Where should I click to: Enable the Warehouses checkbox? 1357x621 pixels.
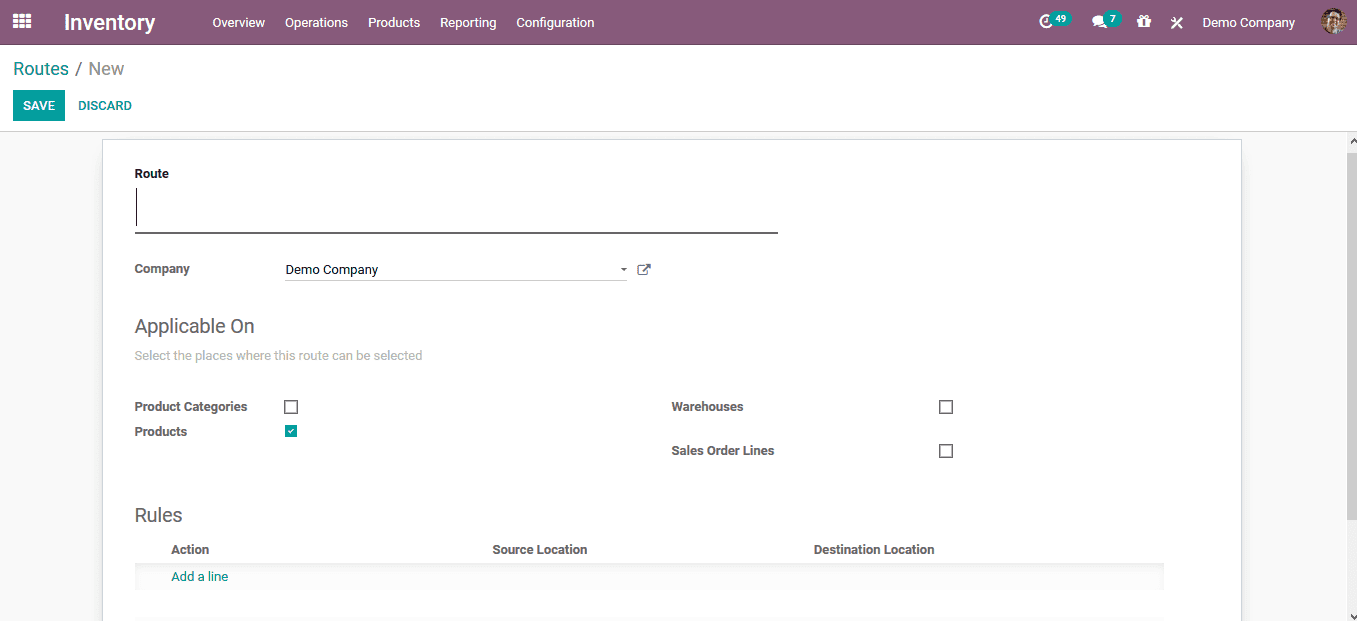pyautogui.click(x=946, y=407)
